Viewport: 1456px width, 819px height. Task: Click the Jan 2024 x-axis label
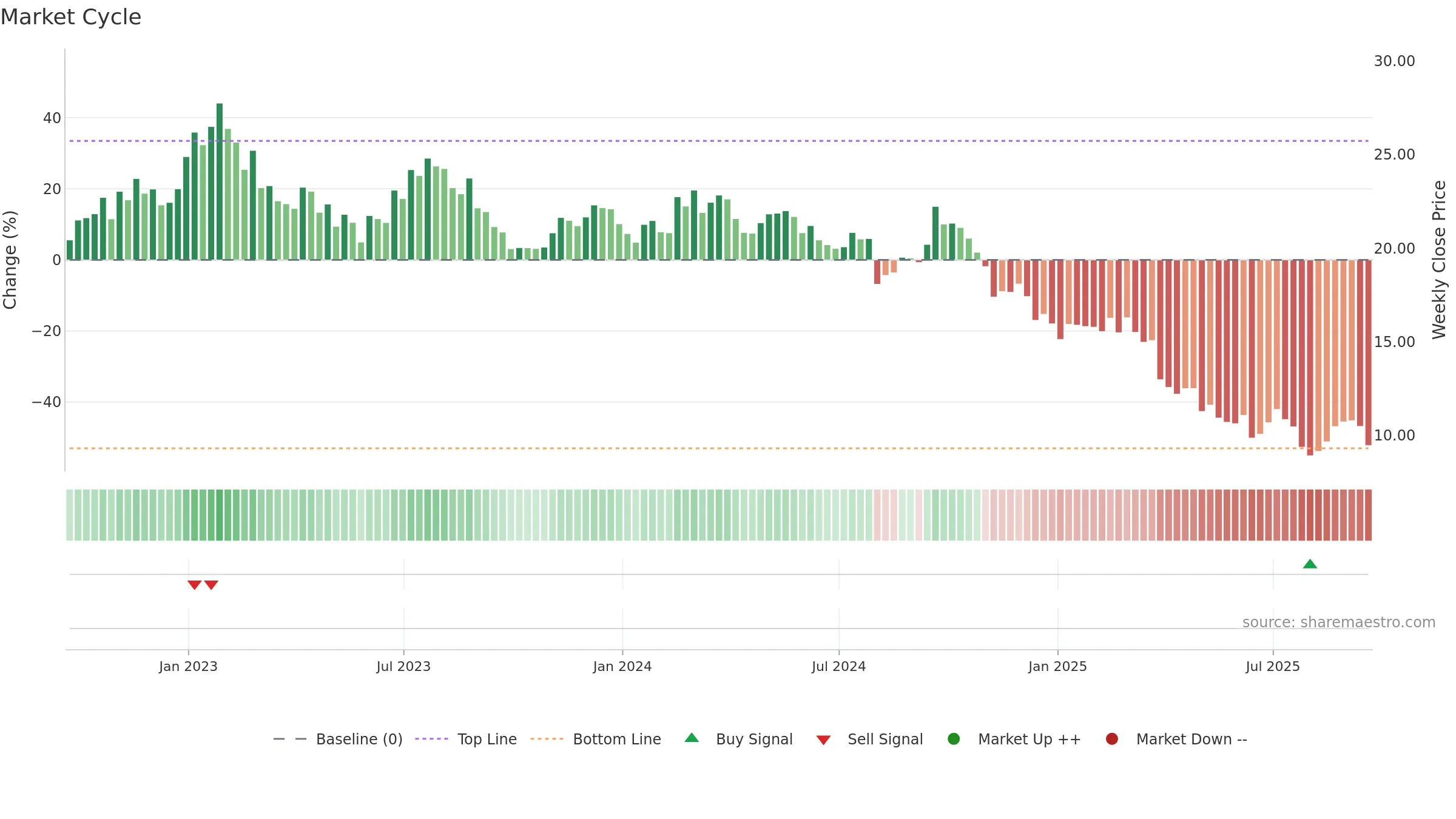click(622, 666)
